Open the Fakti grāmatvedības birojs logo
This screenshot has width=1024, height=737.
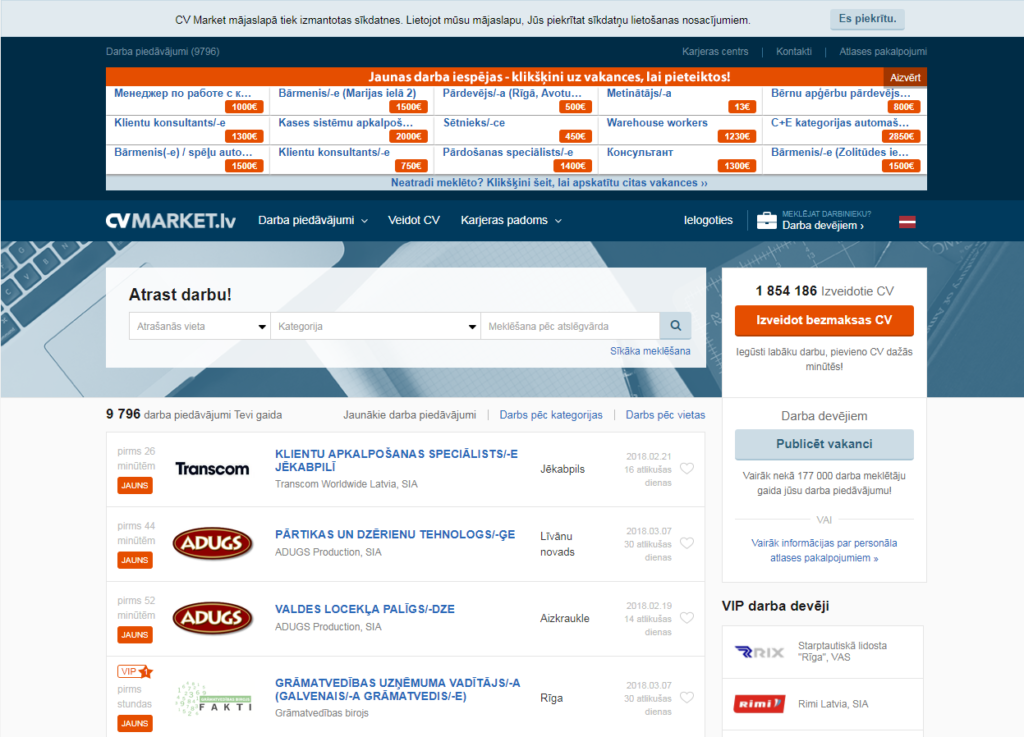coord(214,698)
